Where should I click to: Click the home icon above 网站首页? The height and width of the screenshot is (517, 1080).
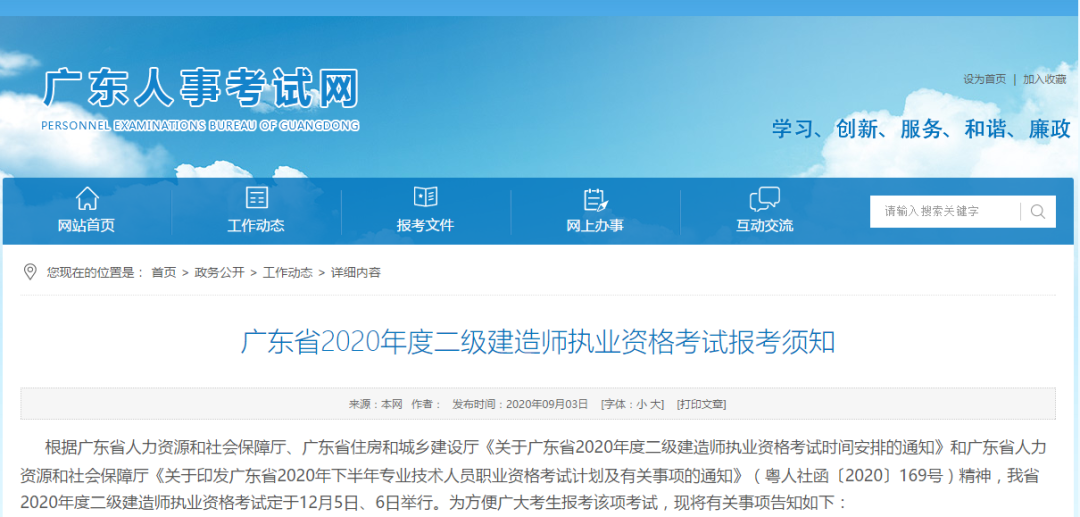point(87,198)
